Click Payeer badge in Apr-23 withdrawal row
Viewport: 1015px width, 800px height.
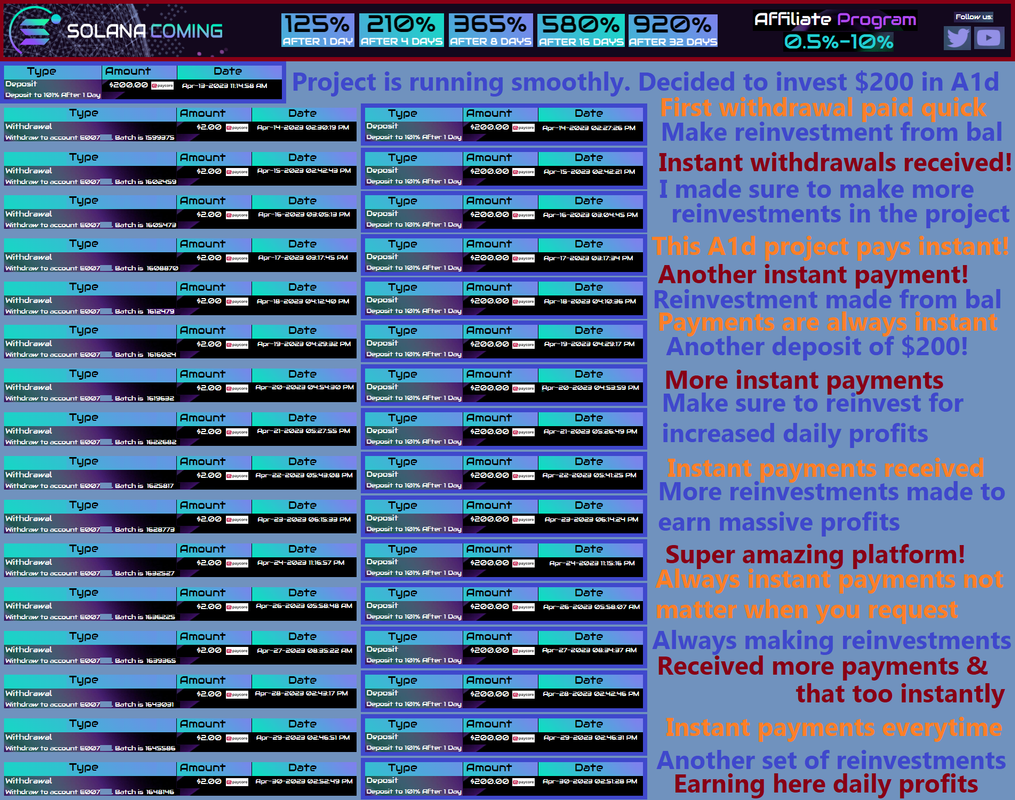click(x=237, y=519)
